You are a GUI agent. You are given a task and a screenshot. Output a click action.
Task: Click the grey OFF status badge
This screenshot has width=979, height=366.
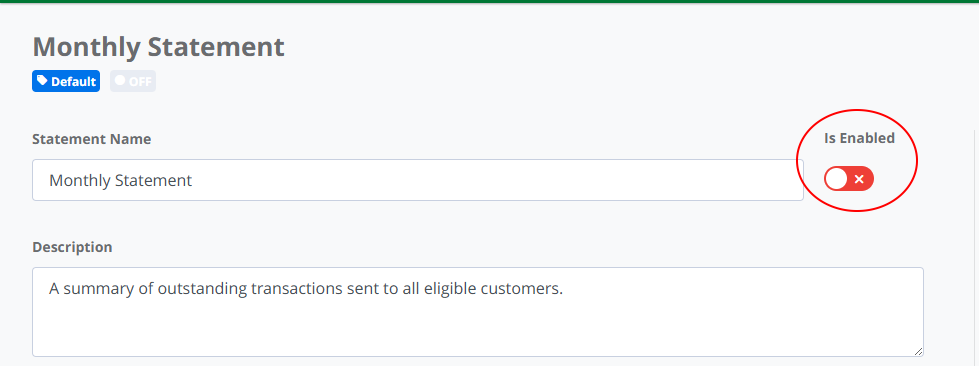[133, 81]
